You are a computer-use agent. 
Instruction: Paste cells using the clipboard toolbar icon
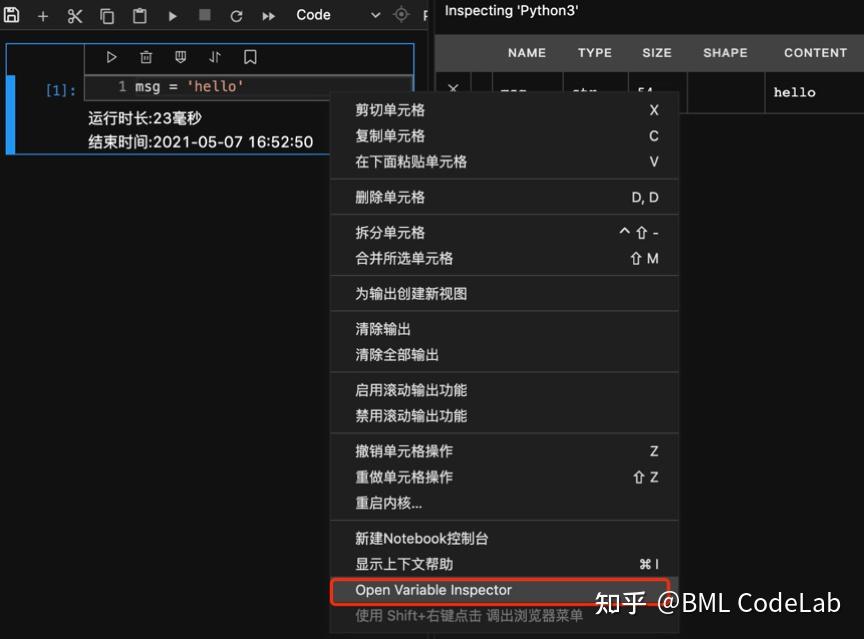pyautogui.click(x=140, y=15)
